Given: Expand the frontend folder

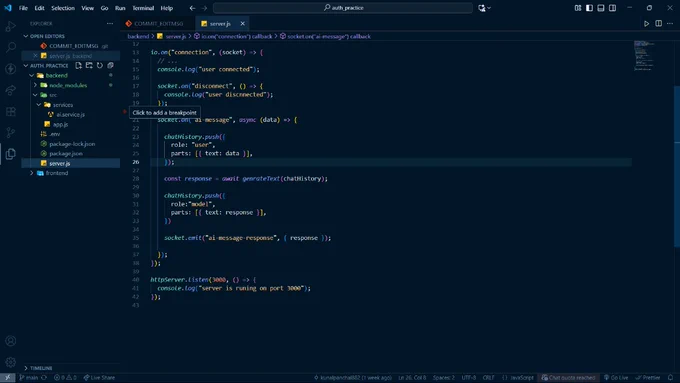Looking at the screenshot, I should [x=32, y=173].
